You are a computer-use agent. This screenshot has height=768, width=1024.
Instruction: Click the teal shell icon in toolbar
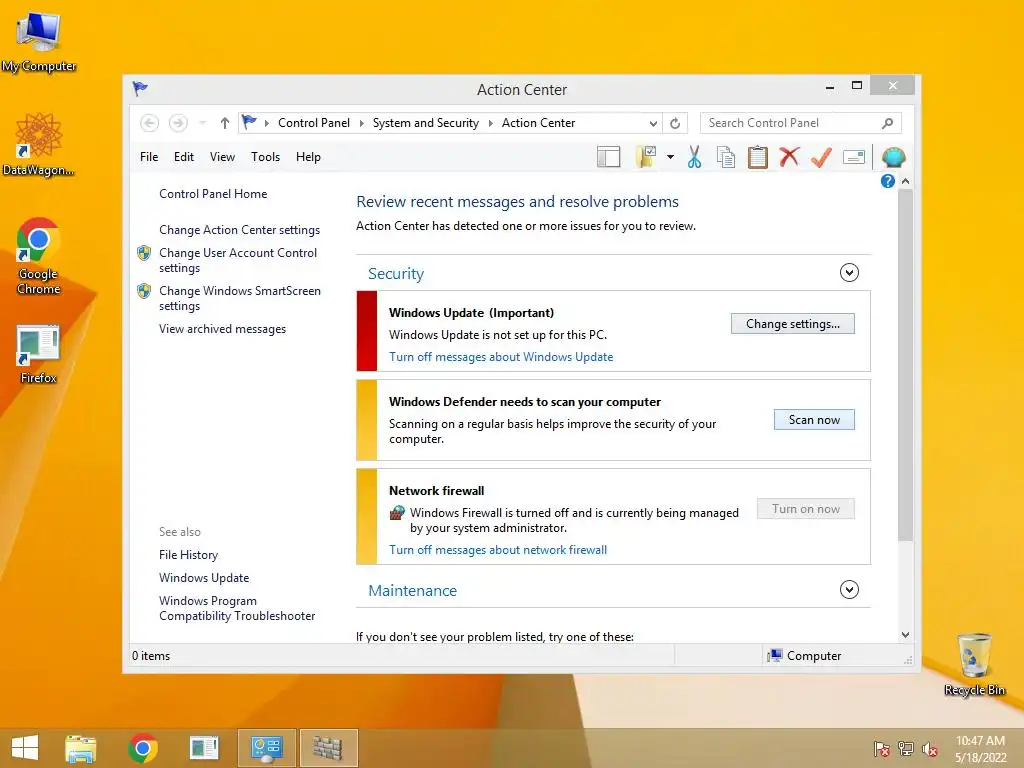click(893, 157)
